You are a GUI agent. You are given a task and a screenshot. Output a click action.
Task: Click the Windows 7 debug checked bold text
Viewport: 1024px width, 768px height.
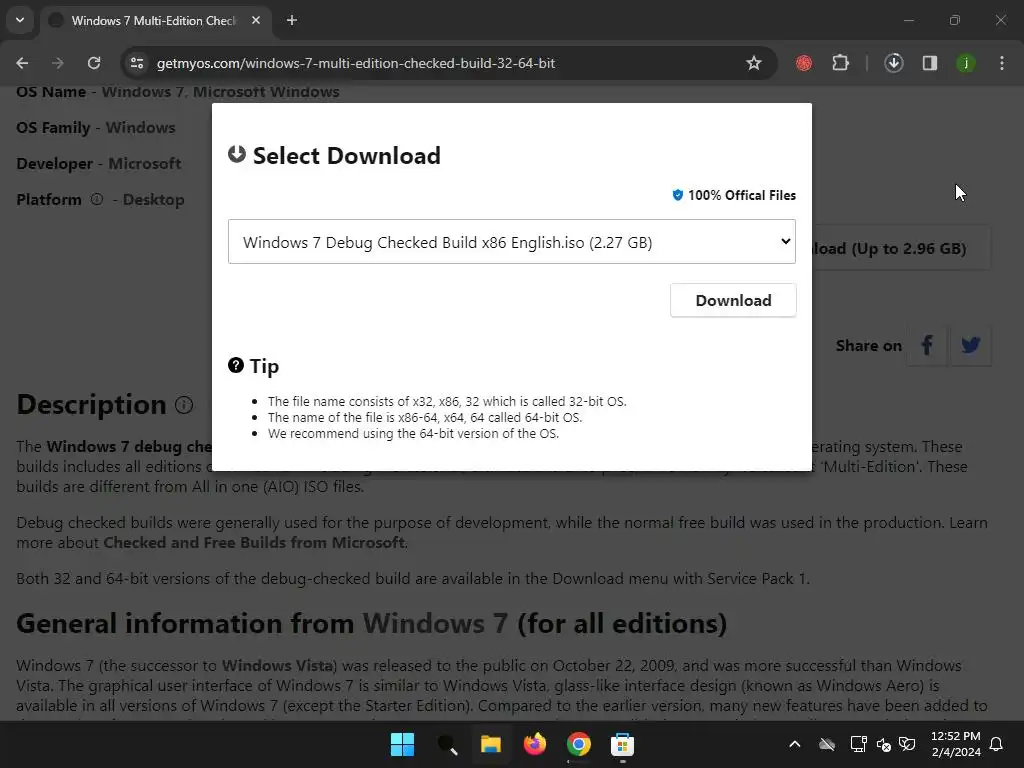(x=129, y=447)
